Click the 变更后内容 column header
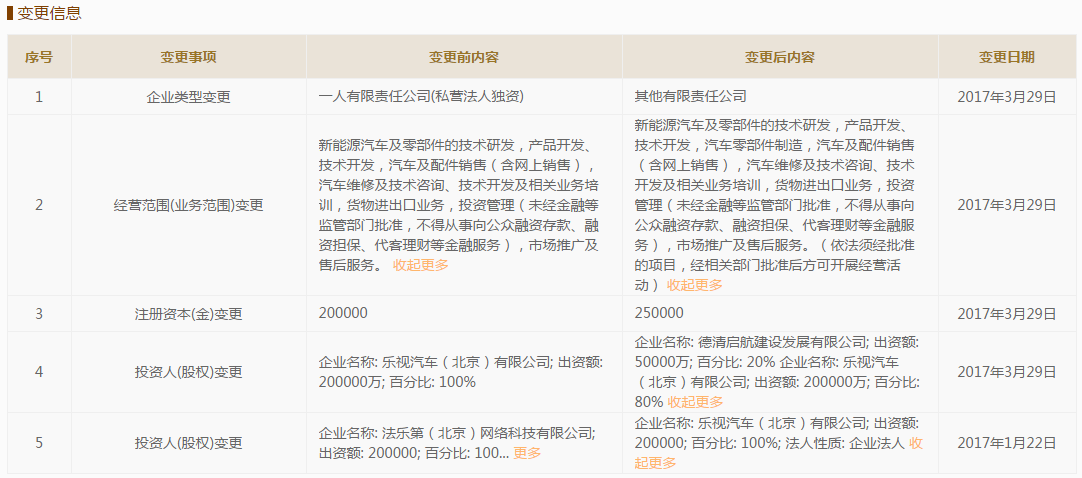Viewport: 1082px width, 478px height. 780,57
